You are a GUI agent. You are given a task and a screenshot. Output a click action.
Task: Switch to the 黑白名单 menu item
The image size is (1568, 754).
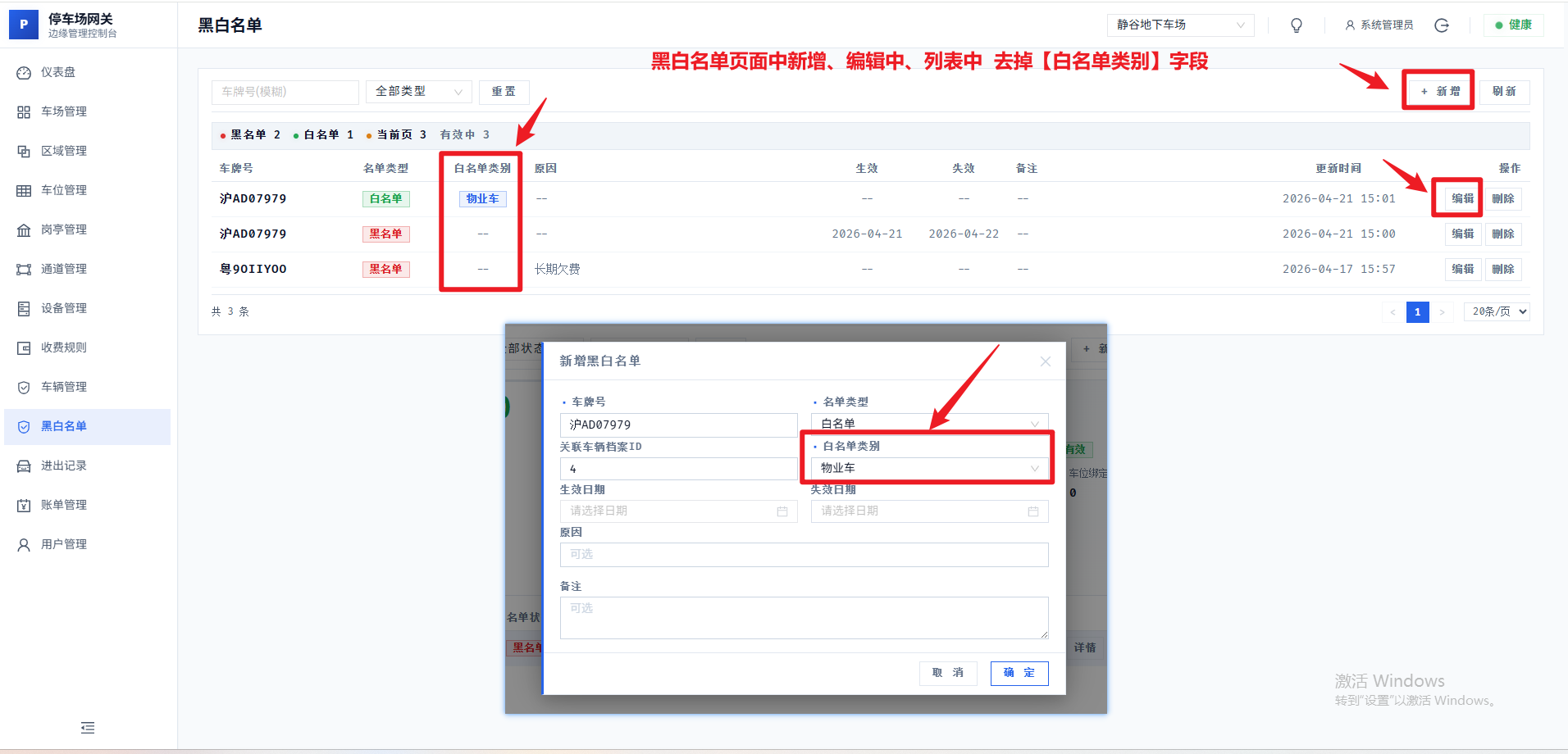63,426
